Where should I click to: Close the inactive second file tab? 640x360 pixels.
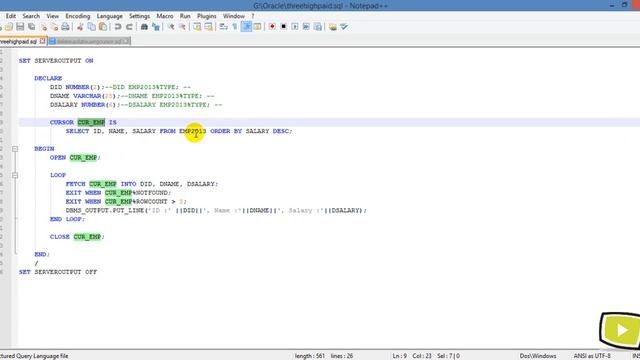click(126, 41)
